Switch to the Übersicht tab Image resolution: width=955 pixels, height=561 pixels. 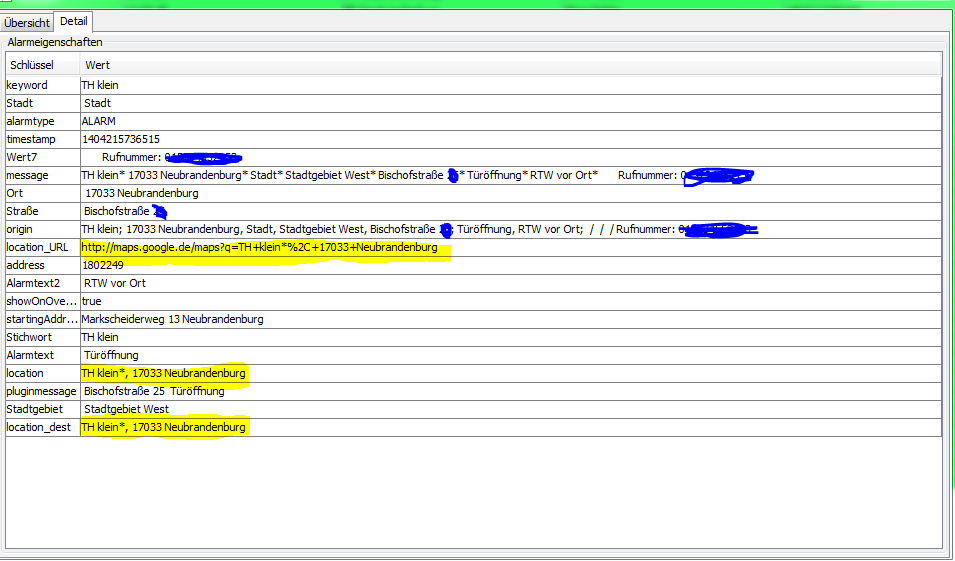click(27, 22)
